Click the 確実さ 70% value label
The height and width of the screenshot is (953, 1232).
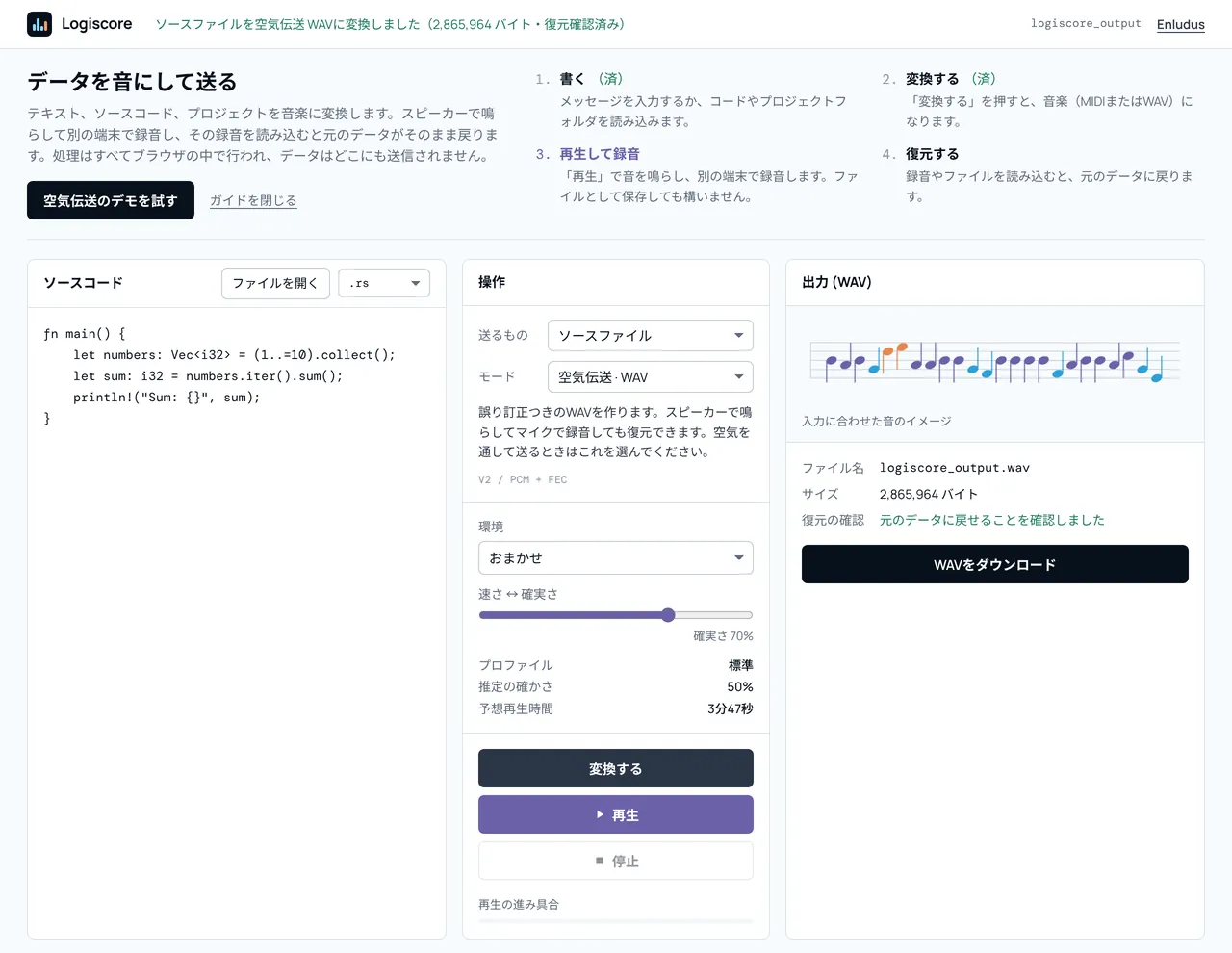723,636
